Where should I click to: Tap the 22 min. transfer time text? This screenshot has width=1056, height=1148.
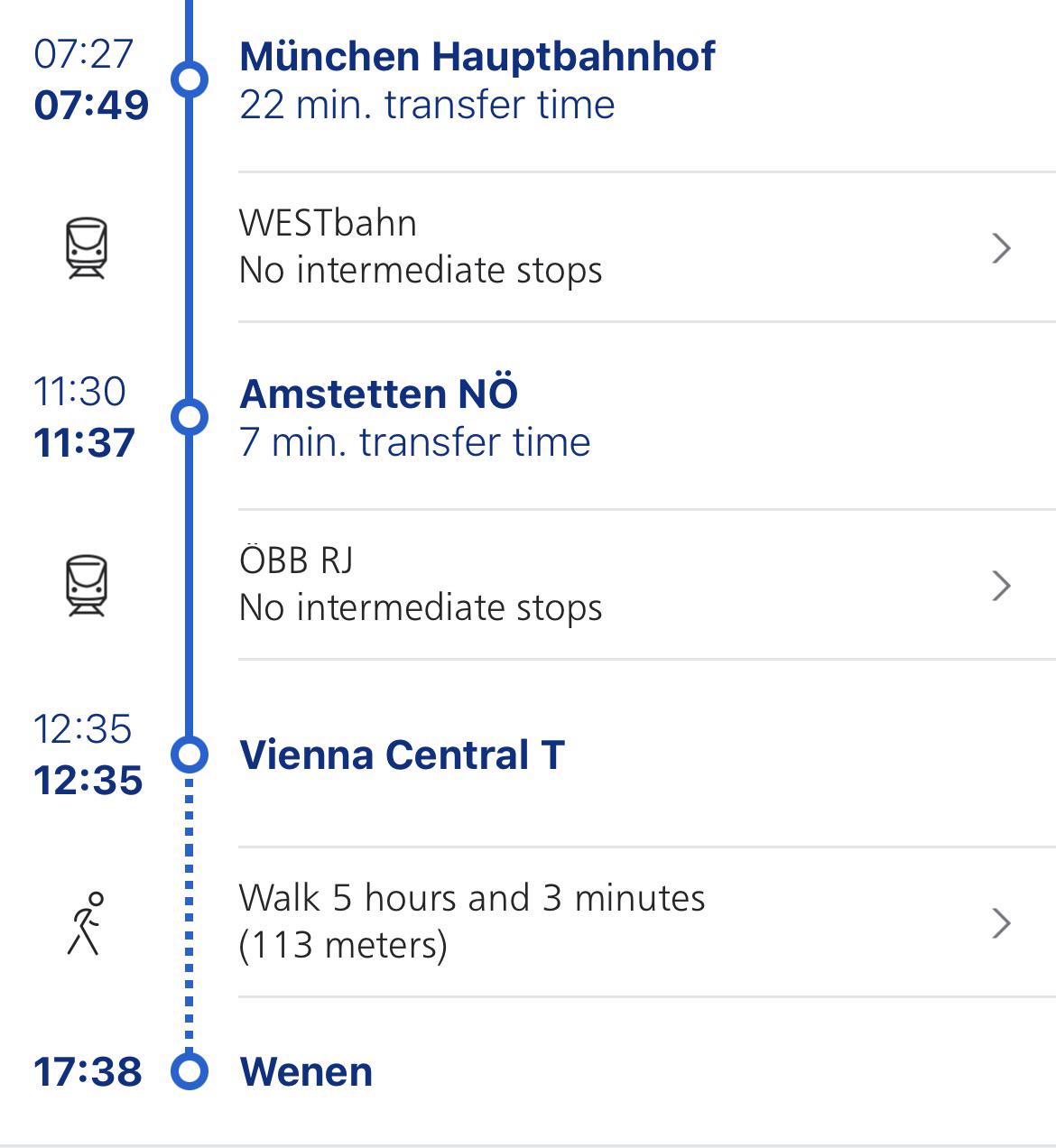(x=427, y=105)
